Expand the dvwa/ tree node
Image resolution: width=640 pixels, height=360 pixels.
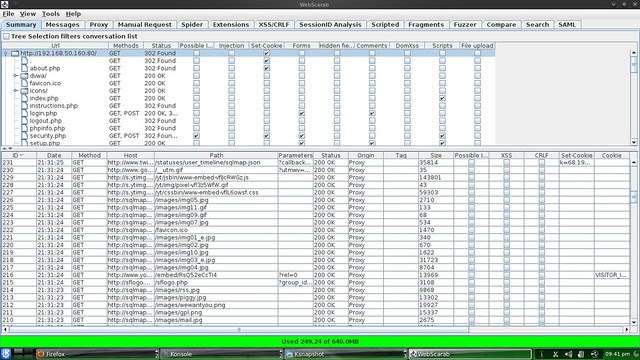16,76
